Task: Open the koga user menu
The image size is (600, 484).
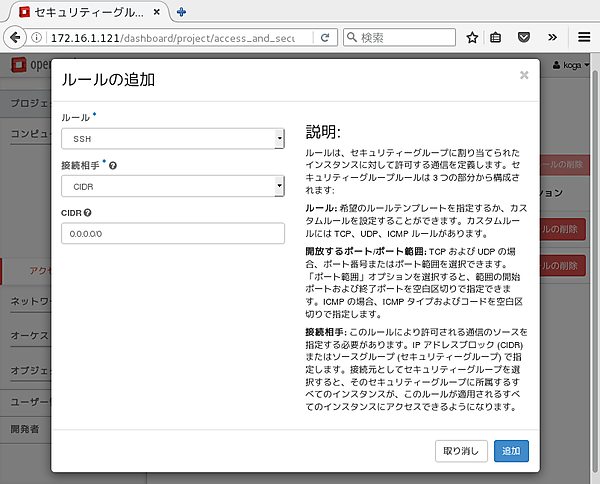Action: [571, 65]
